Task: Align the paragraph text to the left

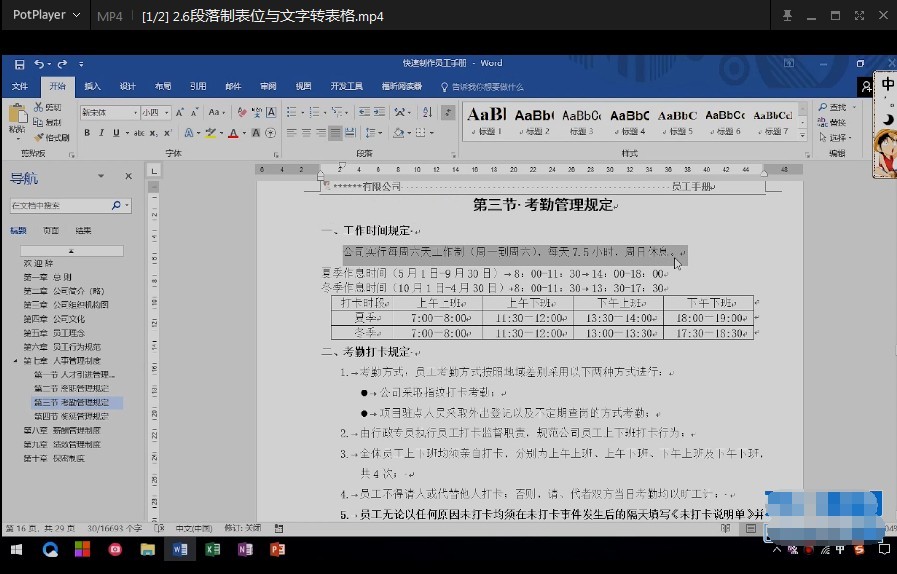Action: [292, 133]
